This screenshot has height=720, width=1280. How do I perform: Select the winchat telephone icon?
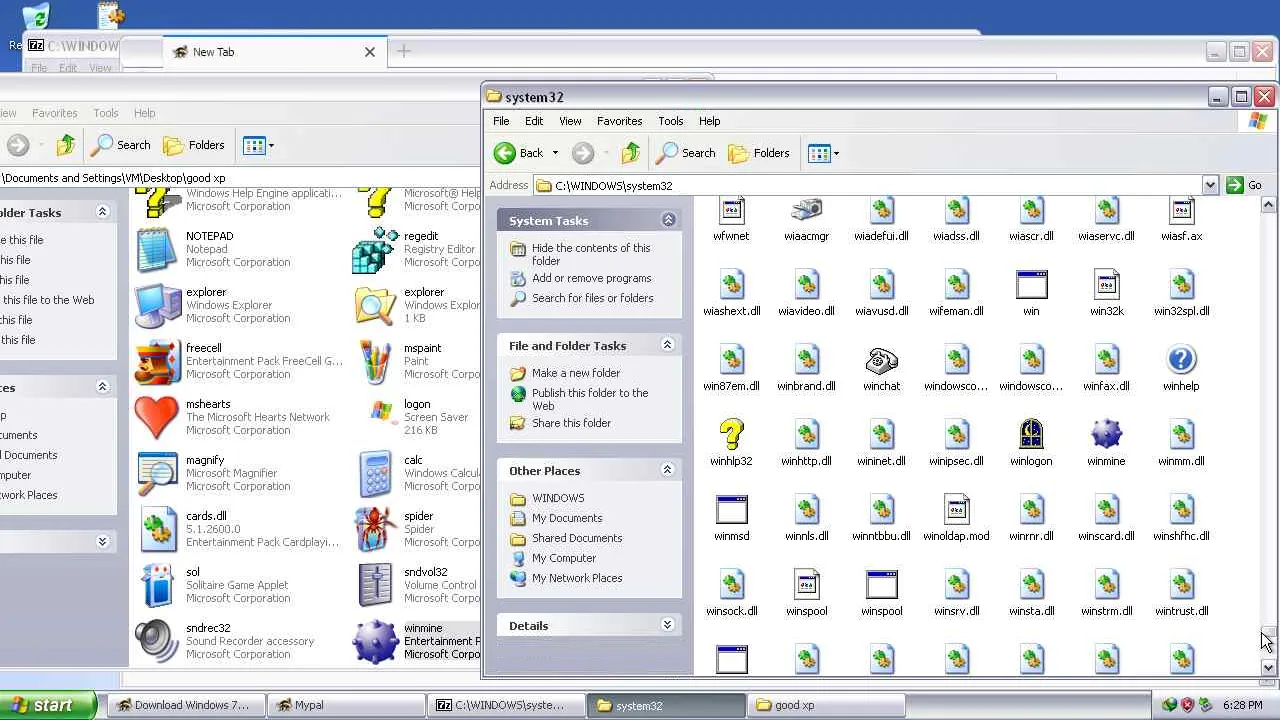click(x=881, y=360)
